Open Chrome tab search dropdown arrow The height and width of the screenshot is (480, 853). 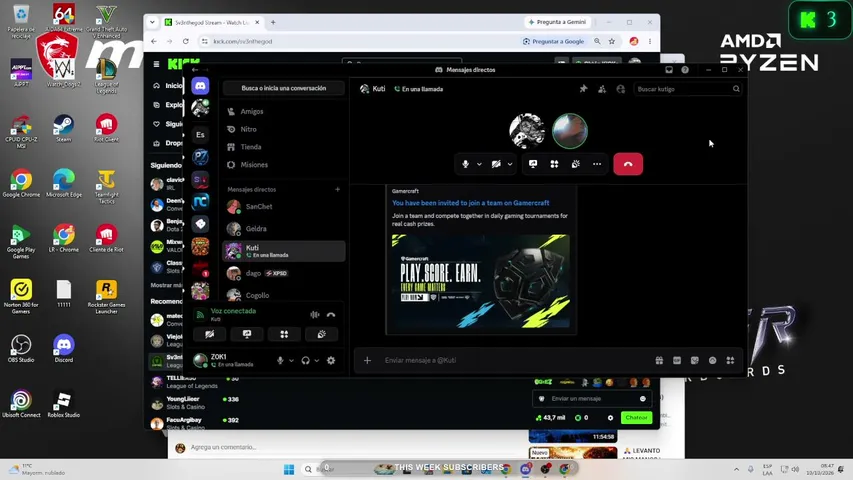pyautogui.click(x=152, y=22)
